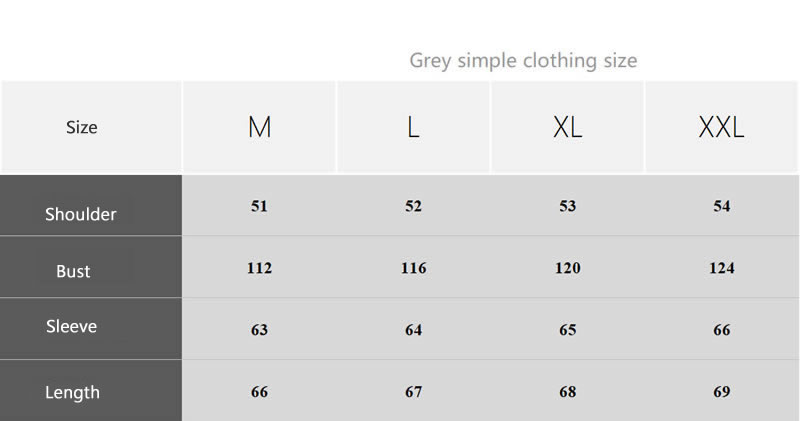Click the Length row label
The width and height of the screenshot is (800, 421).
72,392
